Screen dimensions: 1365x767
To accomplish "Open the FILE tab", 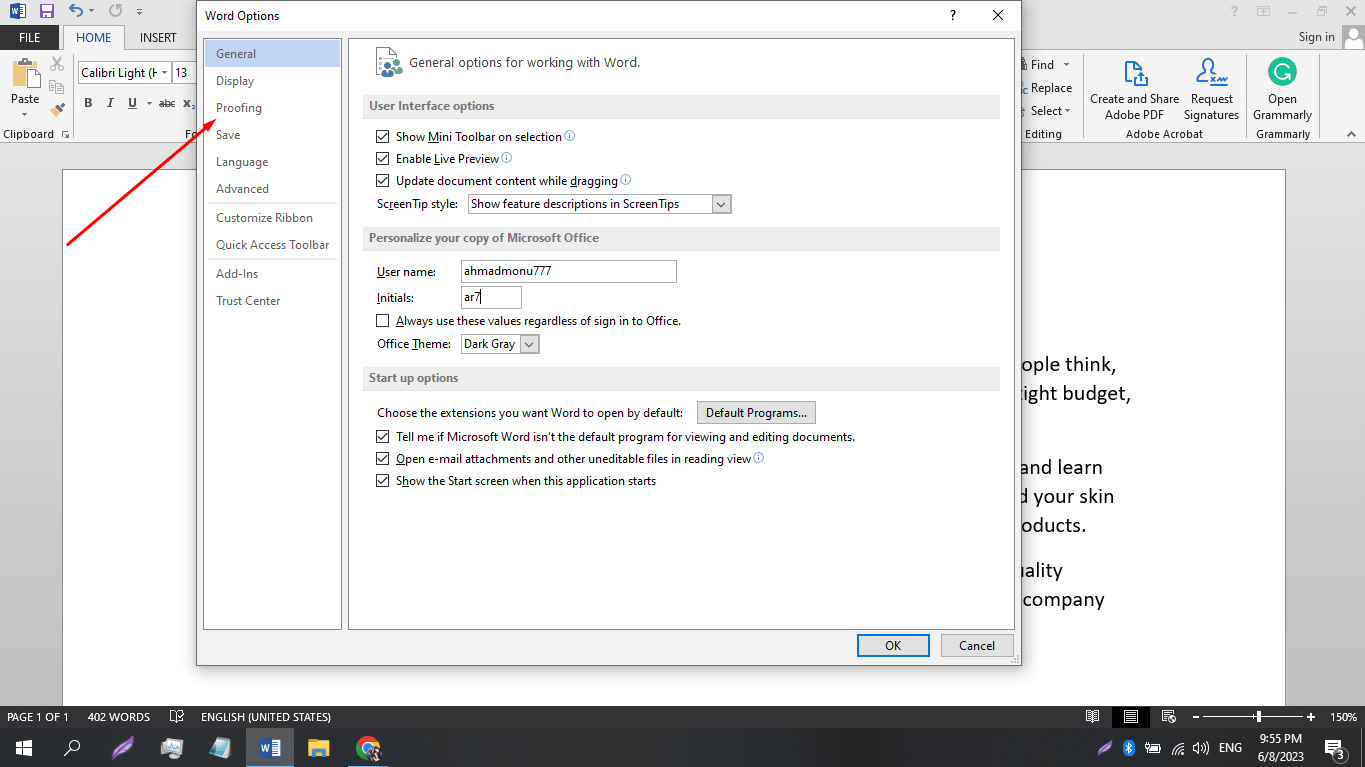I will pos(30,37).
